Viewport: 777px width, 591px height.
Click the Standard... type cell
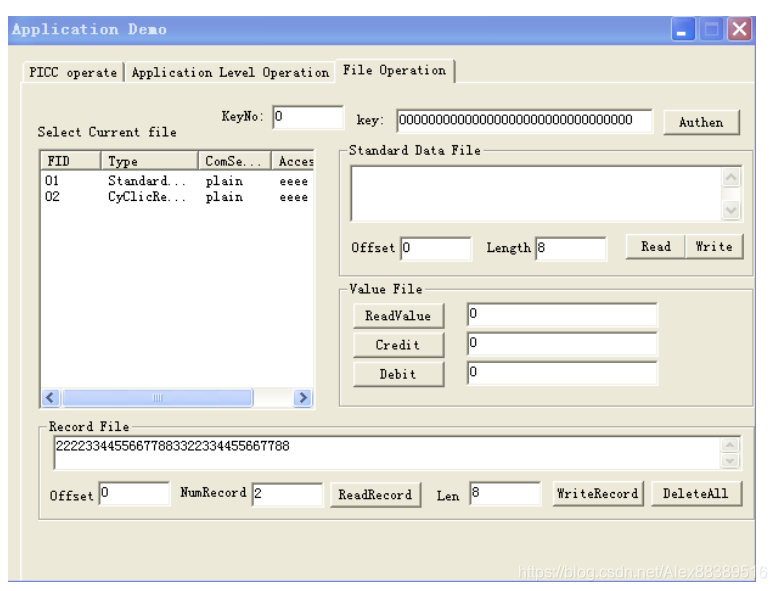coord(147,181)
